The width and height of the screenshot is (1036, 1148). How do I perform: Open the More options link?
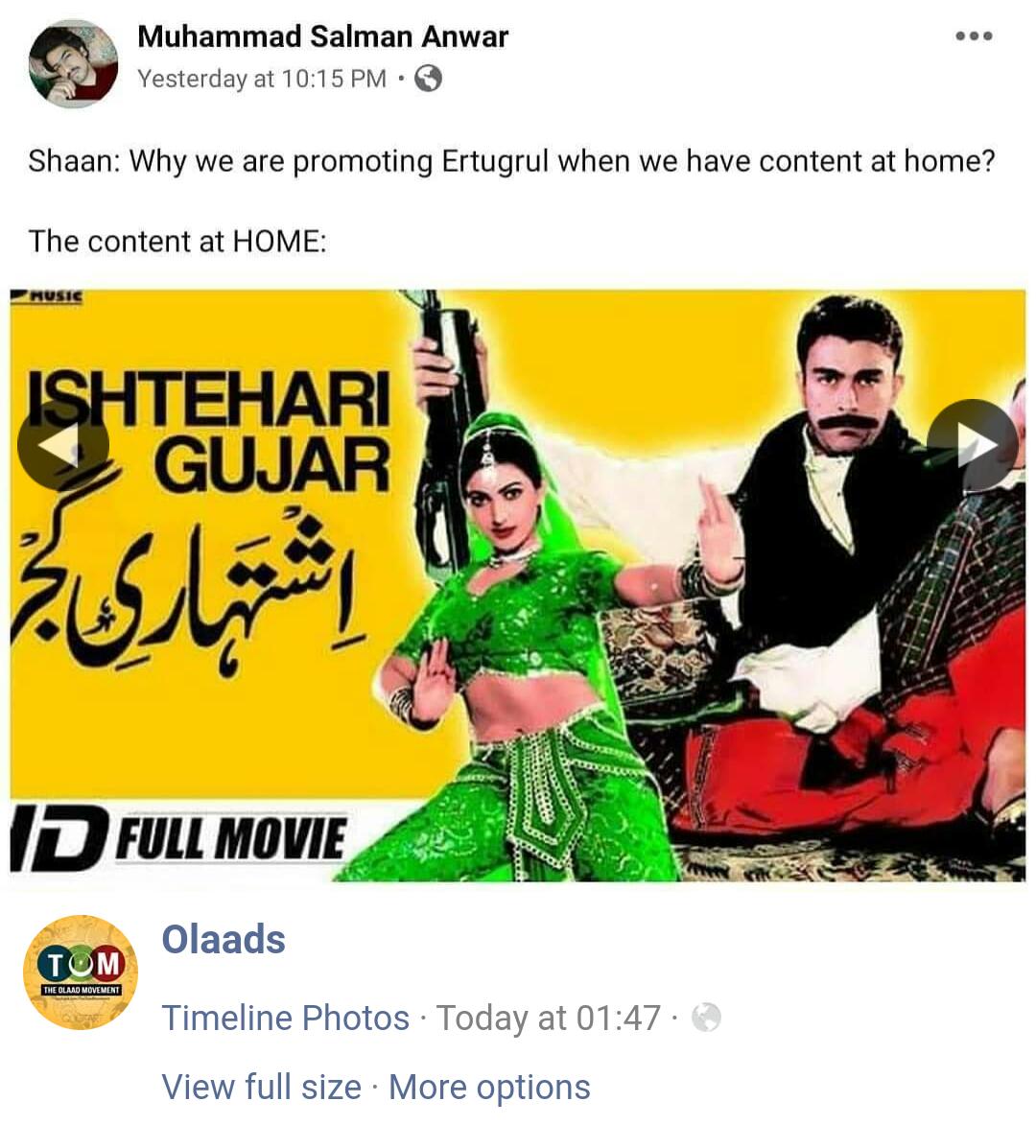point(490,1087)
